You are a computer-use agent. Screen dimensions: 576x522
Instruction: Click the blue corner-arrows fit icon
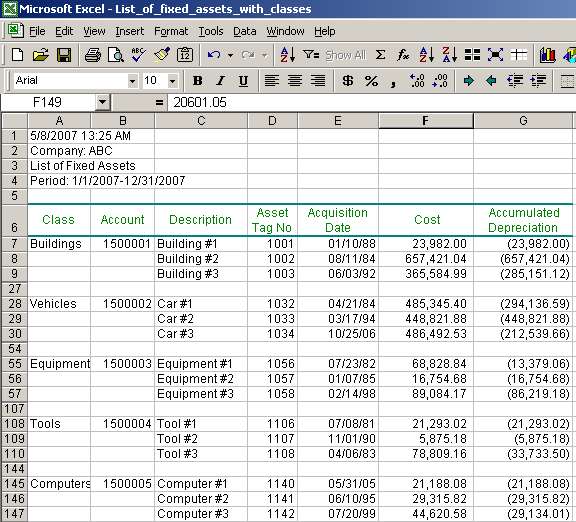pyautogui.click(x=495, y=55)
